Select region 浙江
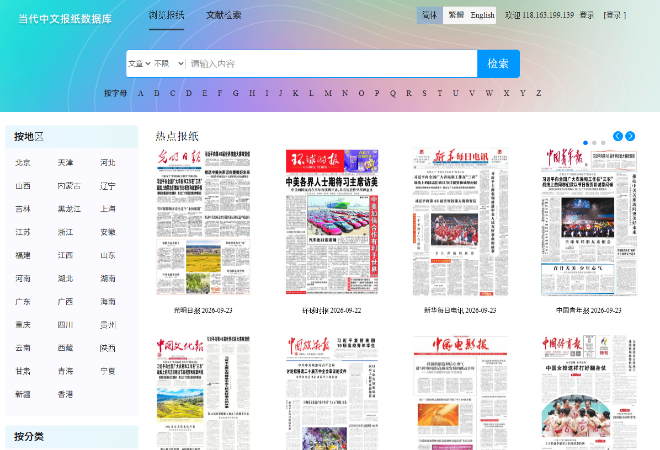 (x=65, y=232)
